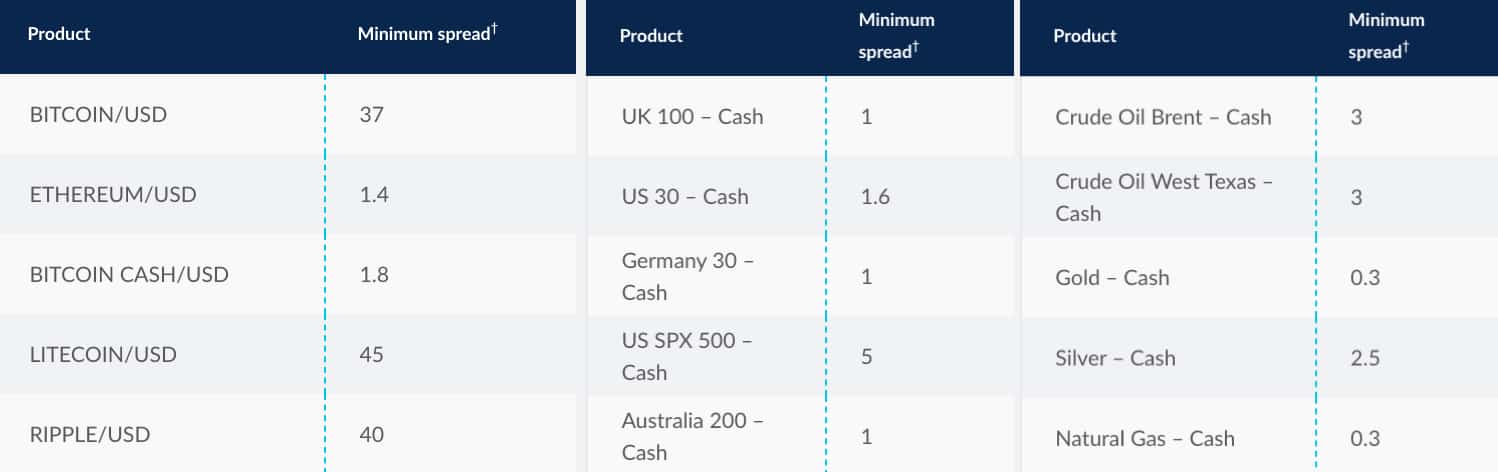This screenshot has width=1498, height=472.
Task: Select Australia 200 – Cash index
Action: pyautogui.click(x=692, y=437)
